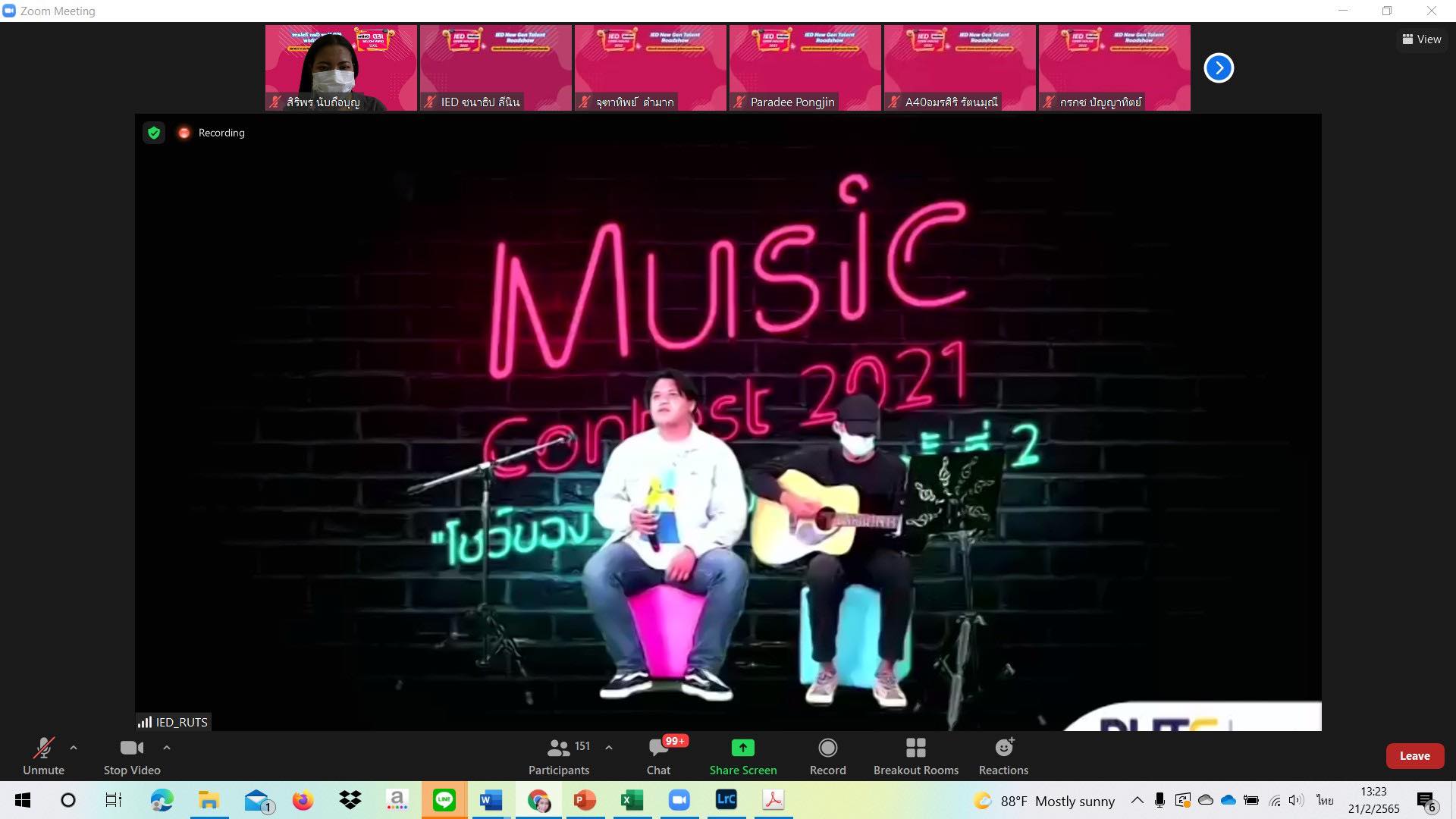Open the display sync tray icon
The image size is (1456, 819).
pyautogui.click(x=1182, y=800)
